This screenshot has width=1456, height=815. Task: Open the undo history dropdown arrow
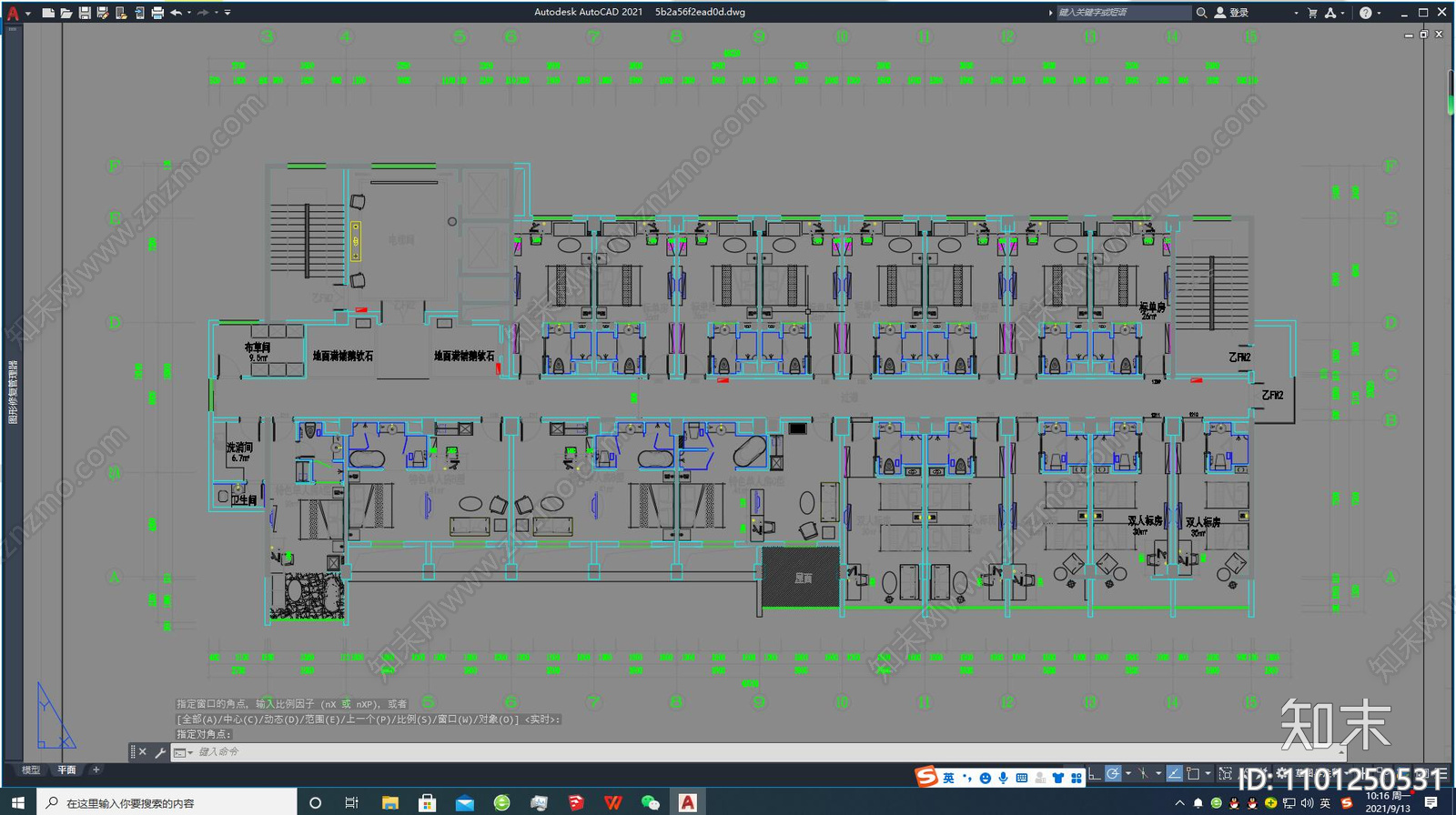click(189, 13)
